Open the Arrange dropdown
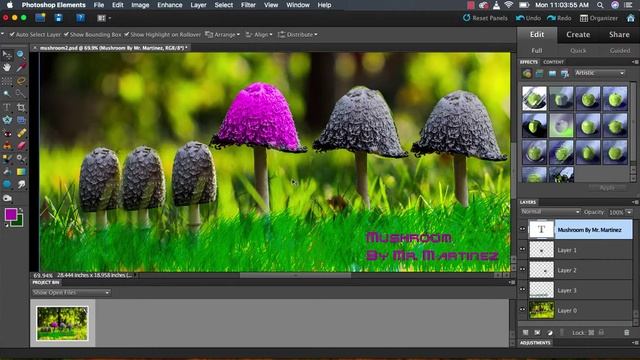 (223, 35)
